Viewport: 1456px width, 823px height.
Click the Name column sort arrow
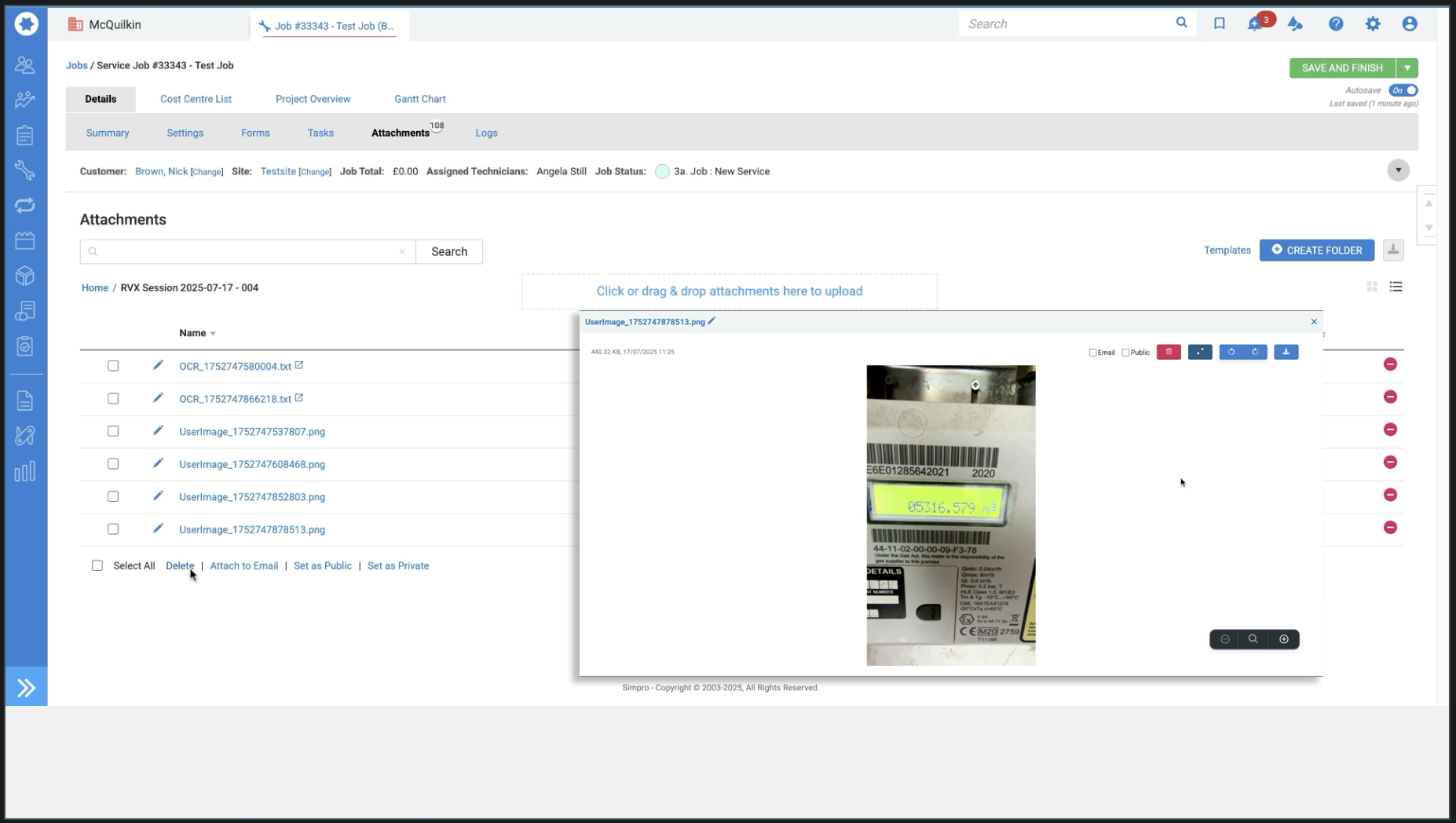click(213, 334)
